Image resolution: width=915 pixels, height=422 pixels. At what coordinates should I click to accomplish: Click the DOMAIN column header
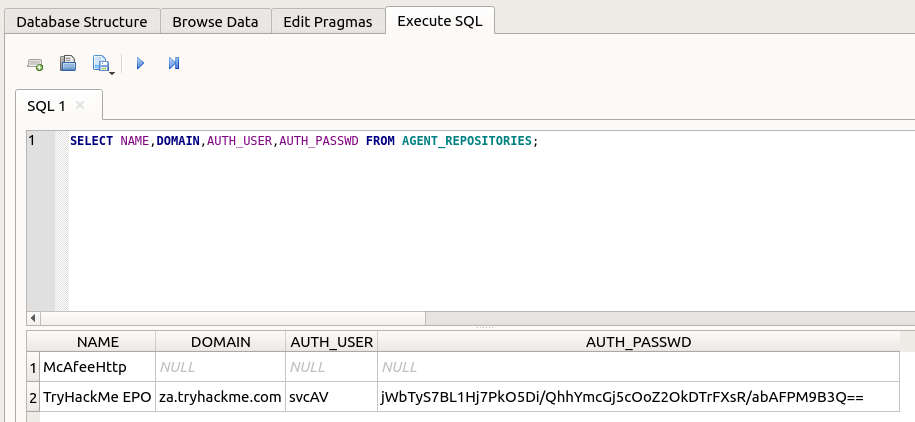click(220, 342)
